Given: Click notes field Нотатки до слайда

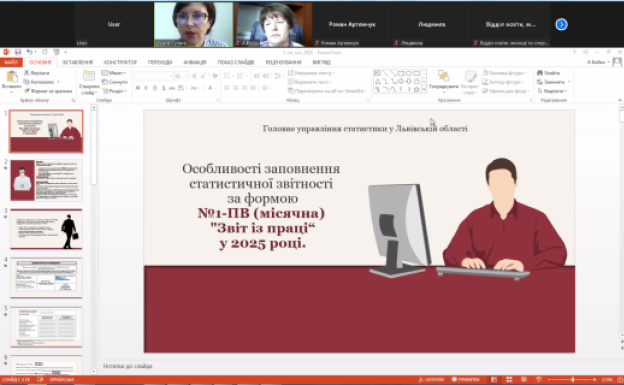Looking at the screenshot, I should tap(127, 366).
